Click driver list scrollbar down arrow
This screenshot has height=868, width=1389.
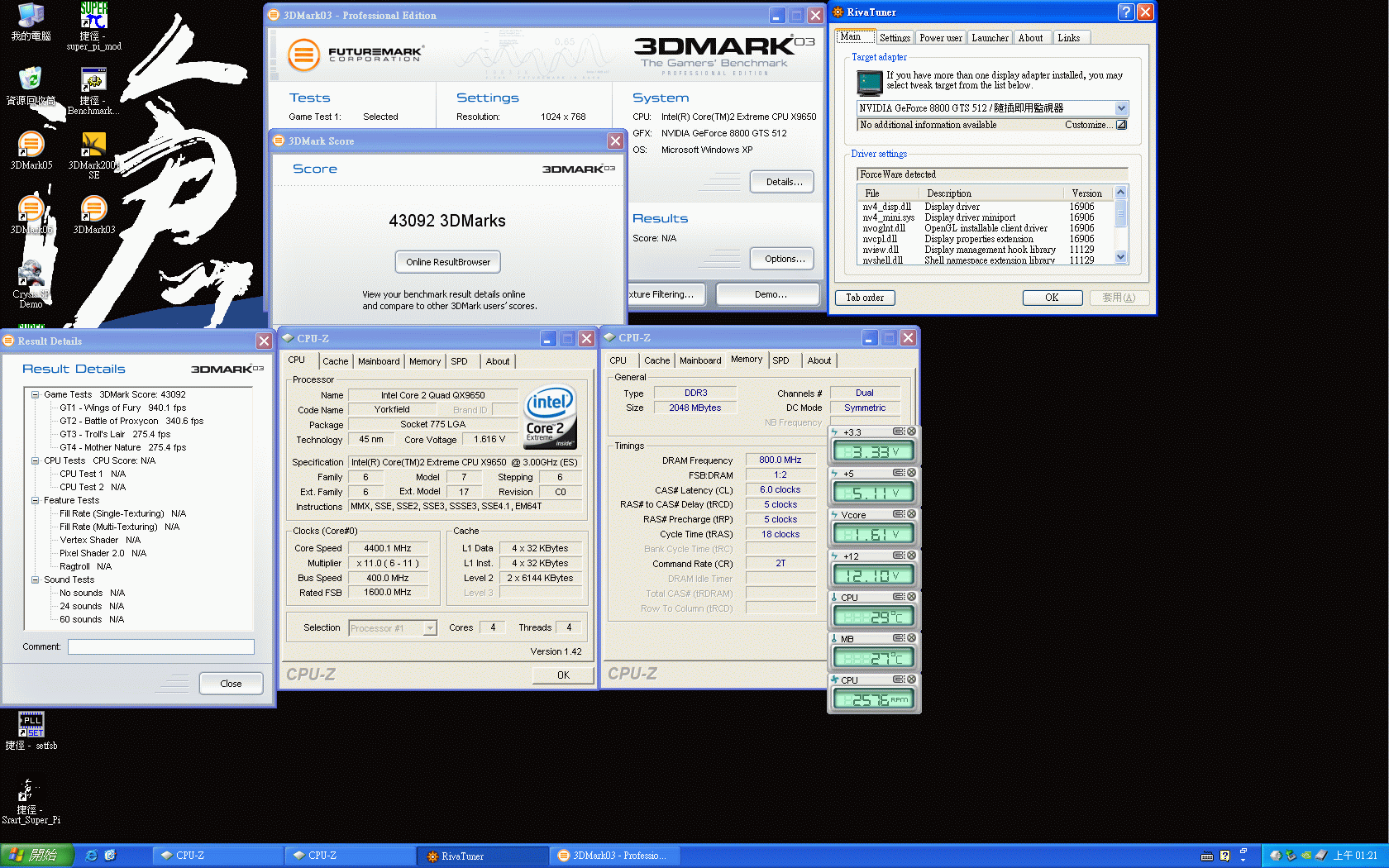(x=1121, y=257)
